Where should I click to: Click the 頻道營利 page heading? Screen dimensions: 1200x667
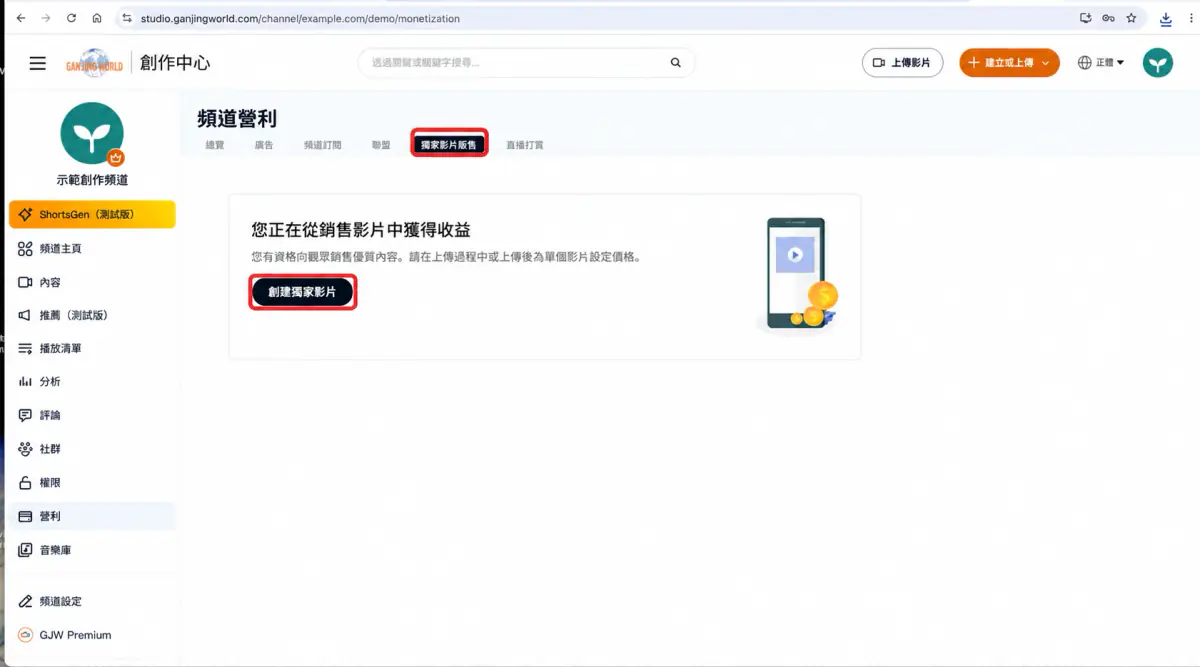(237, 118)
